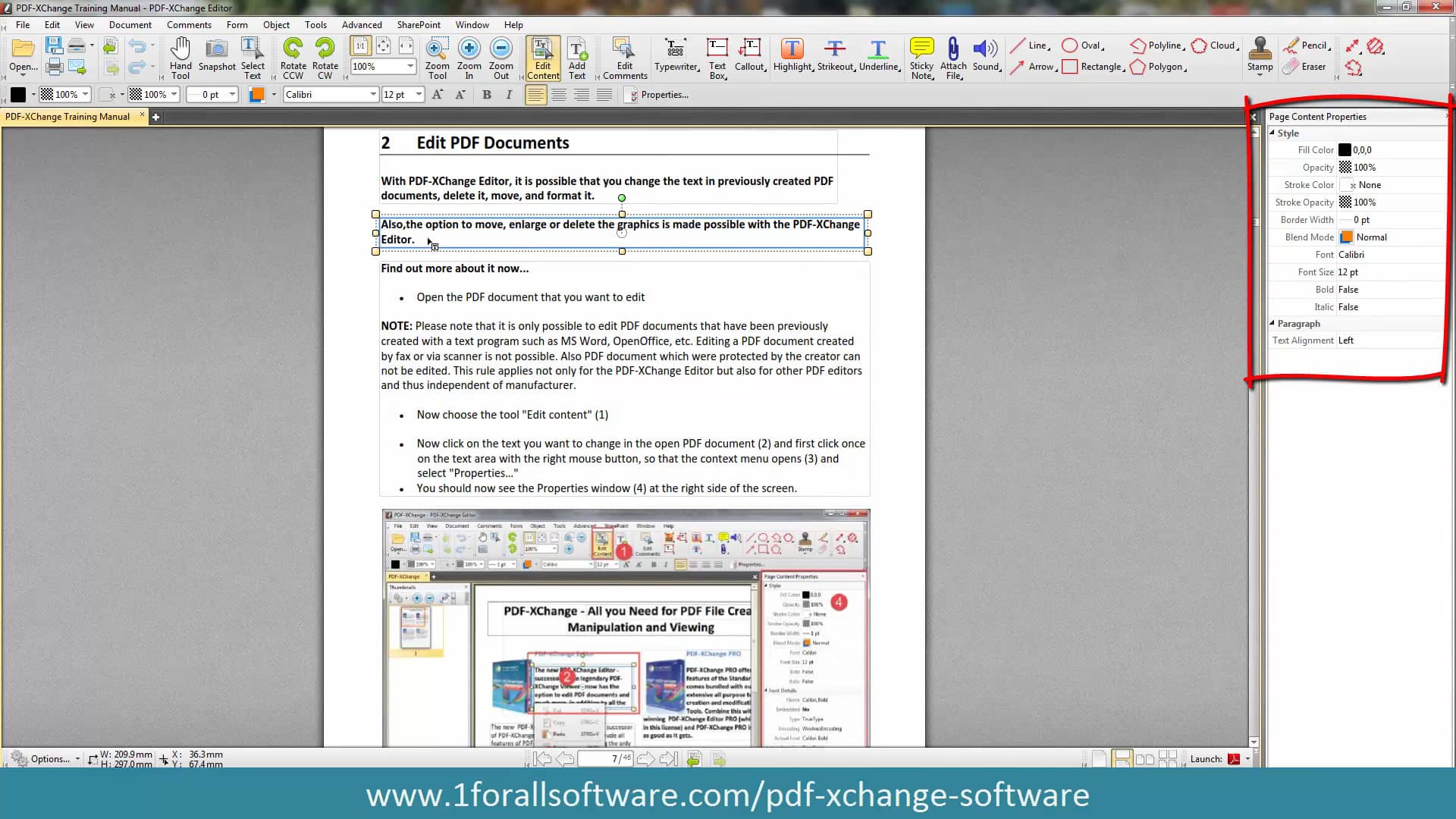Toggle Italic formatting off
This screenshot has width=1456, height=819.
click(x=510, y=94)
